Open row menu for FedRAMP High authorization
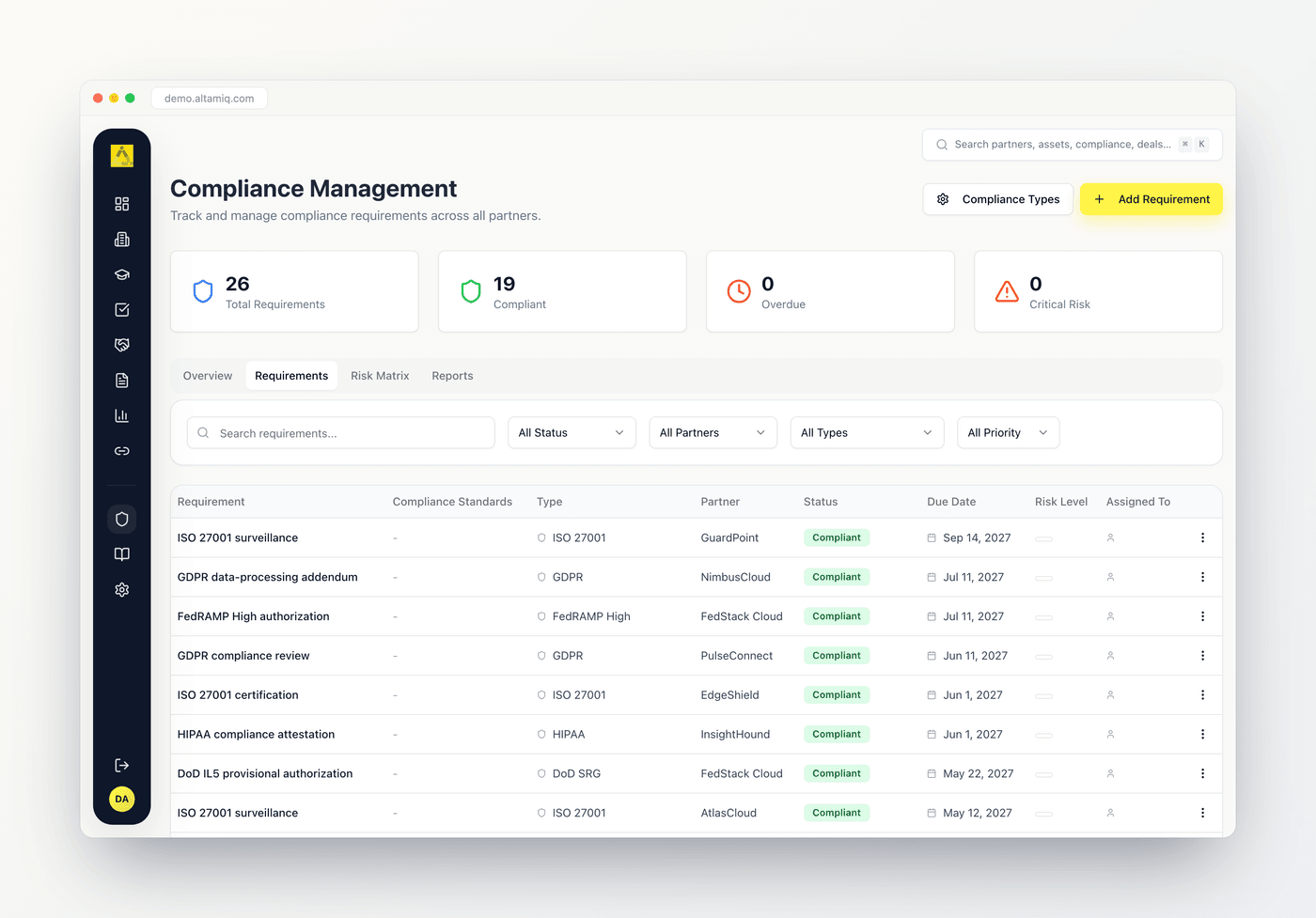Image resolution: width=1316 pixels, height=918 pixels. 1202,616
